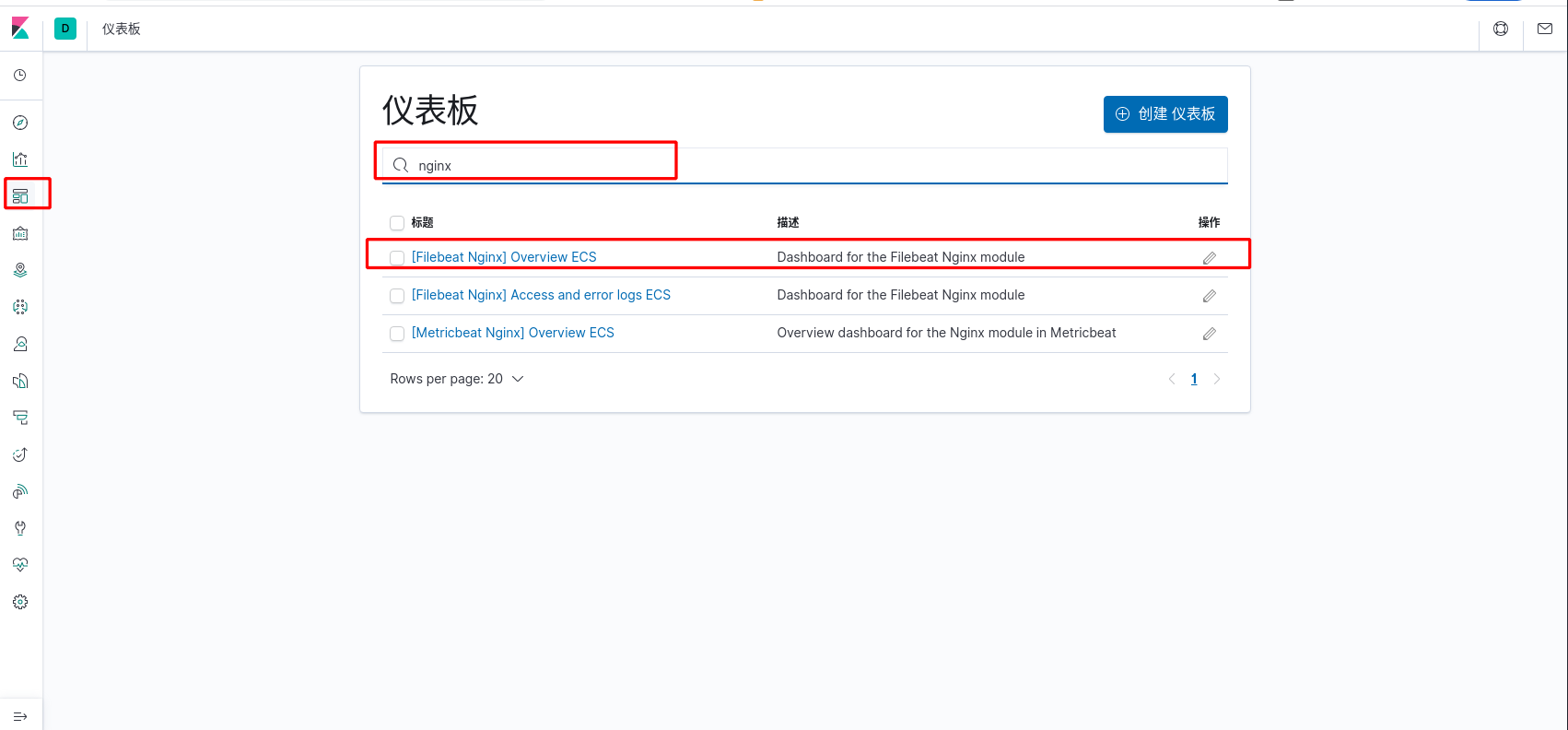Check the Access and error logs row

click(x=397, y=296)
